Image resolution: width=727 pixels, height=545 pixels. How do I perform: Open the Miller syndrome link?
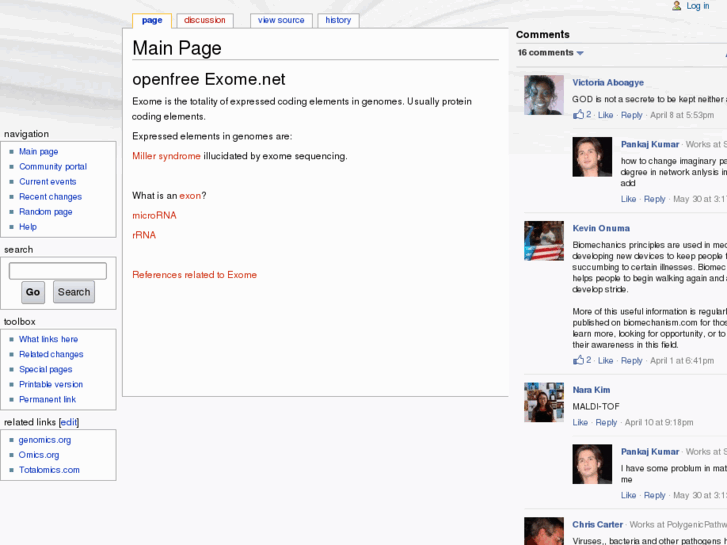click(x=166, y=156)
